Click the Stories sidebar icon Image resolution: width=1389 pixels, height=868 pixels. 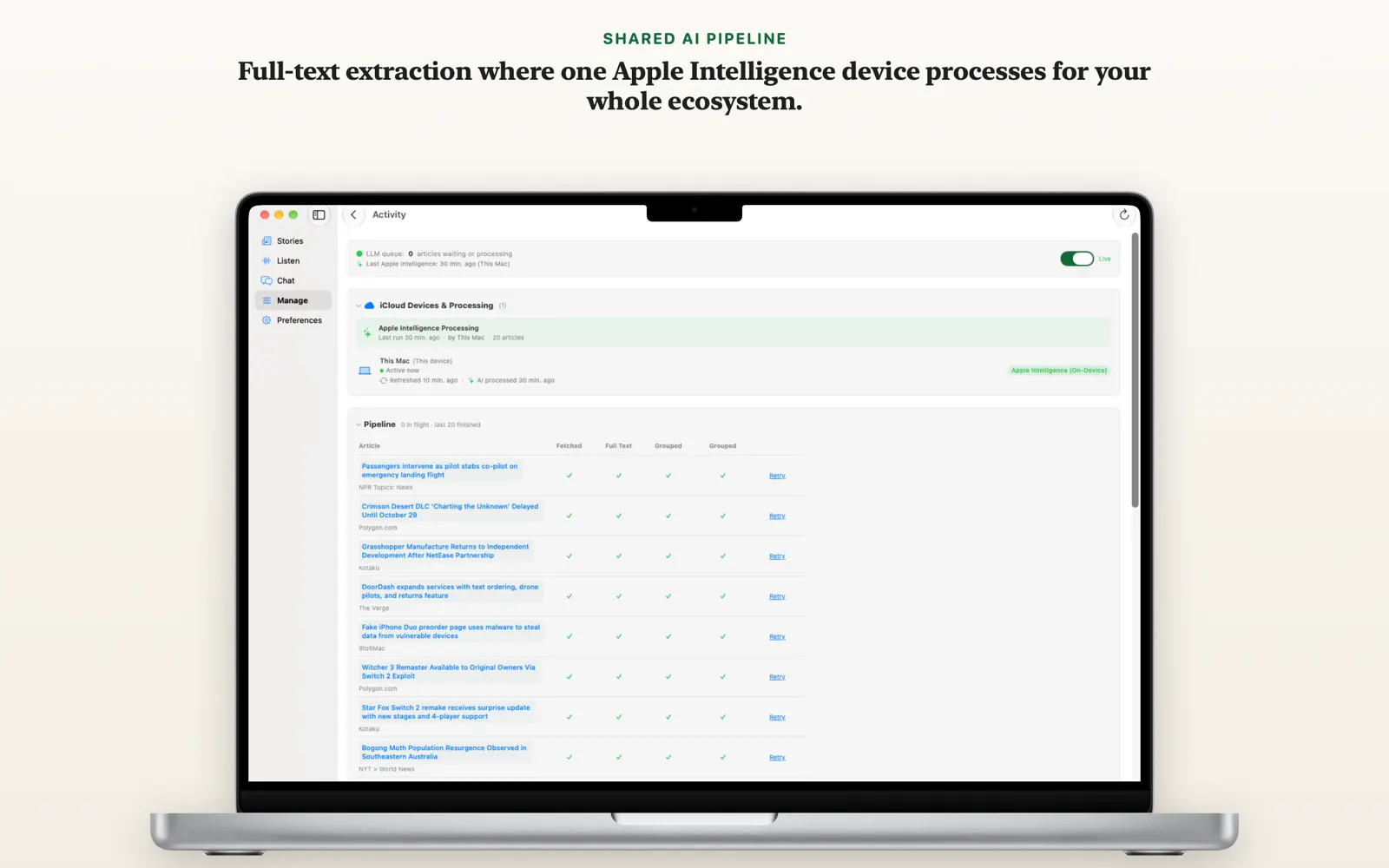[x=267, y=240]
